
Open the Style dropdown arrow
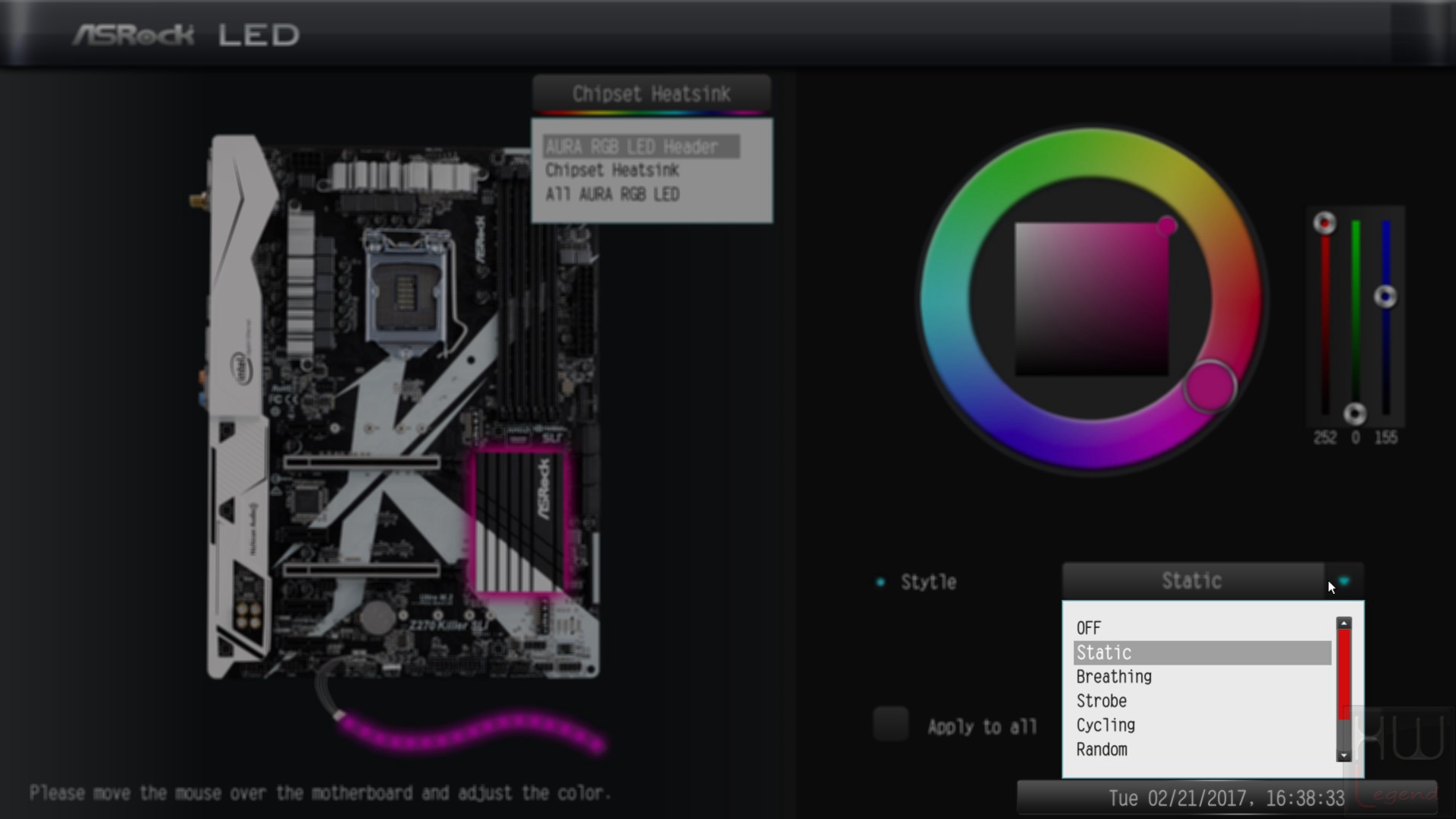pos(1344,582)
